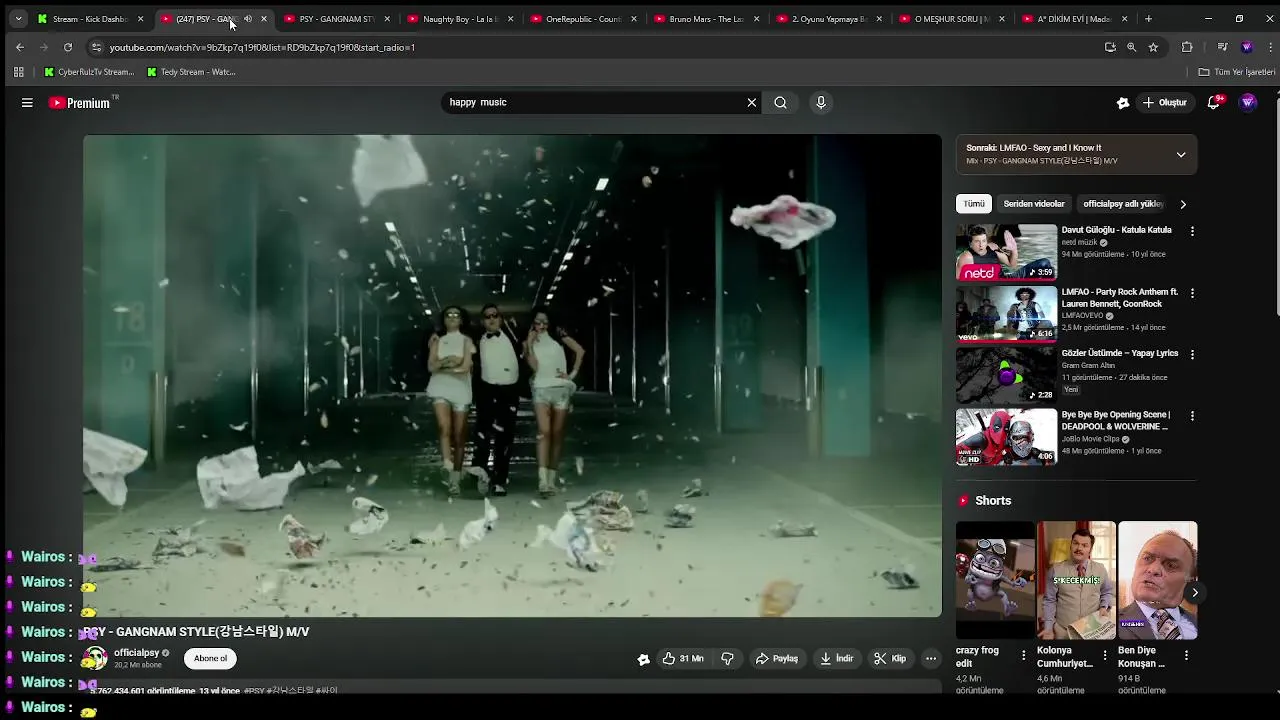
Task: Select the Tümü filter chip
Action: click(974, 204)
